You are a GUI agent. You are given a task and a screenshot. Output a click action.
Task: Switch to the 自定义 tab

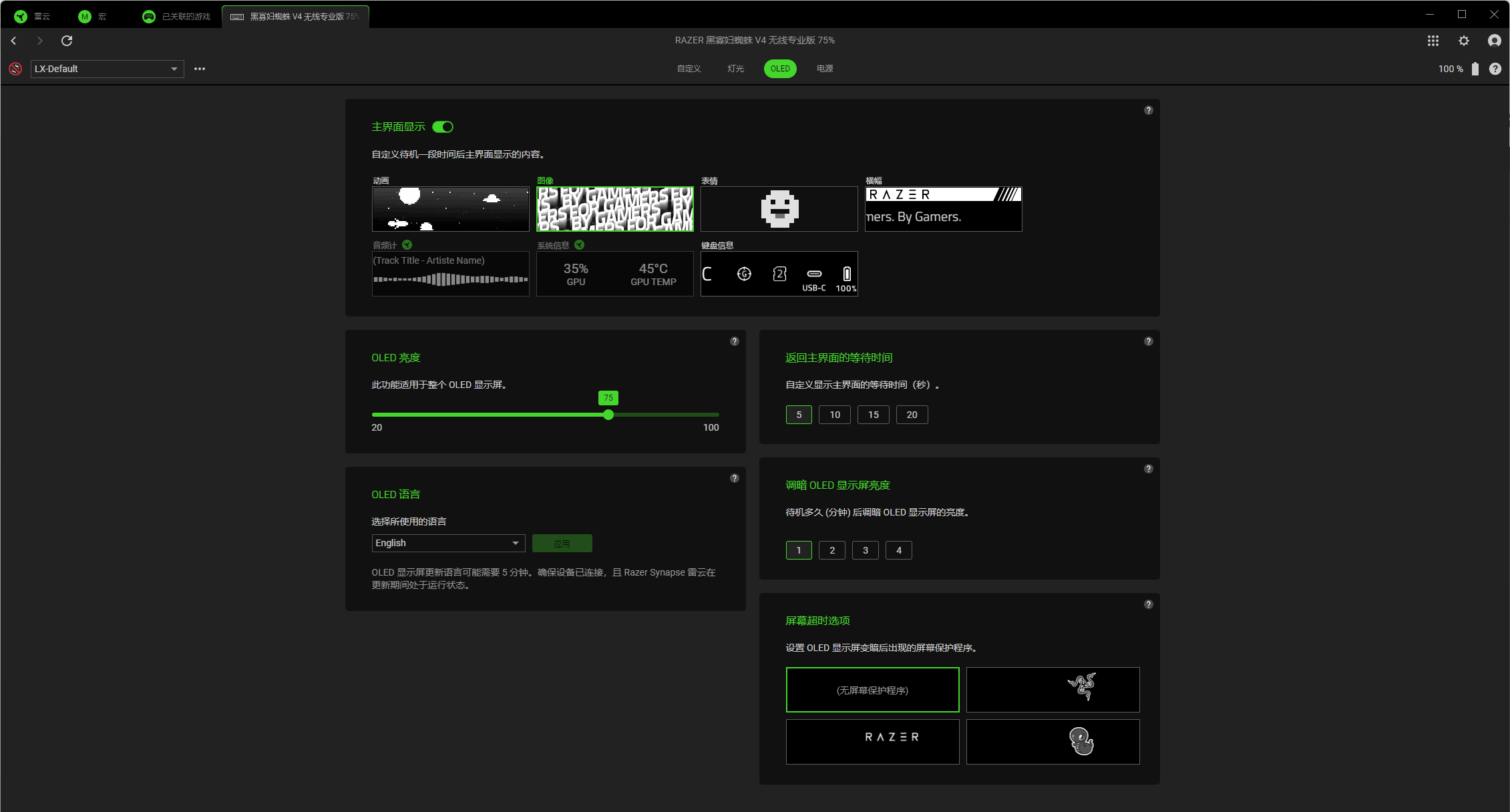(689, 69)
